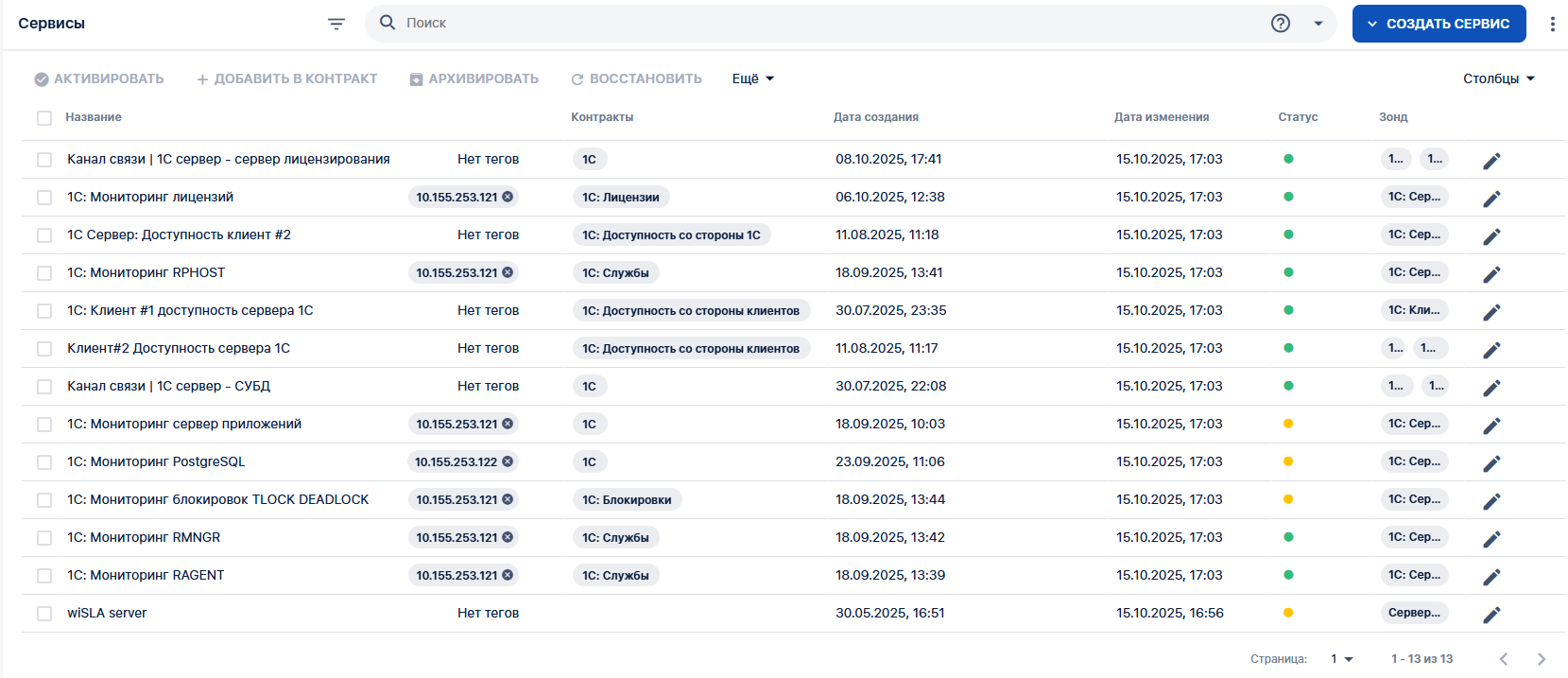Edit the 1С: Мониторинг PostgreSQL service

click(x=1491, y=463)
